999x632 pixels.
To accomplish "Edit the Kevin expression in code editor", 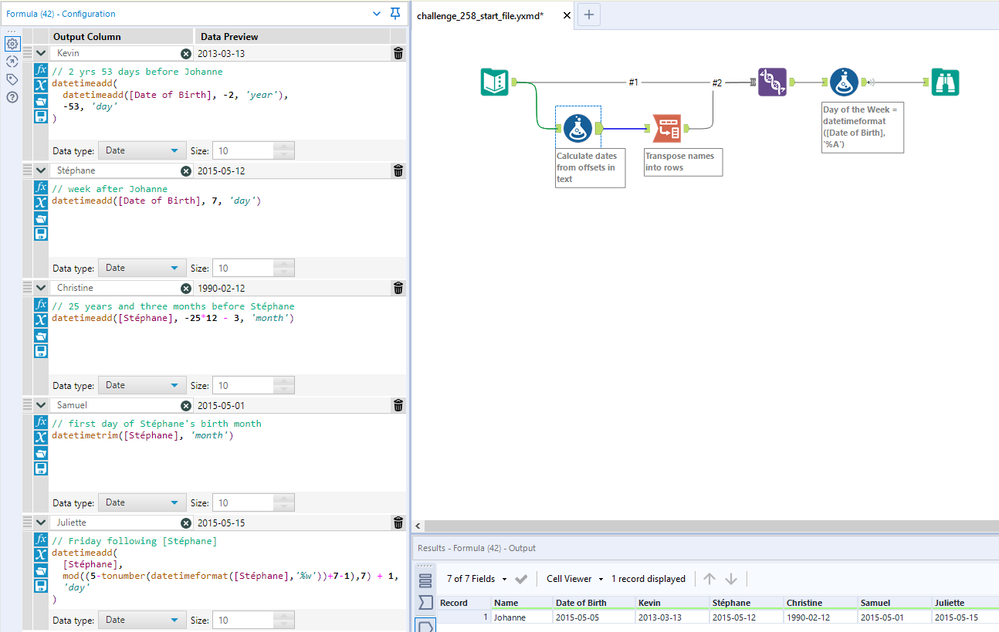I will tap(227, 101).
